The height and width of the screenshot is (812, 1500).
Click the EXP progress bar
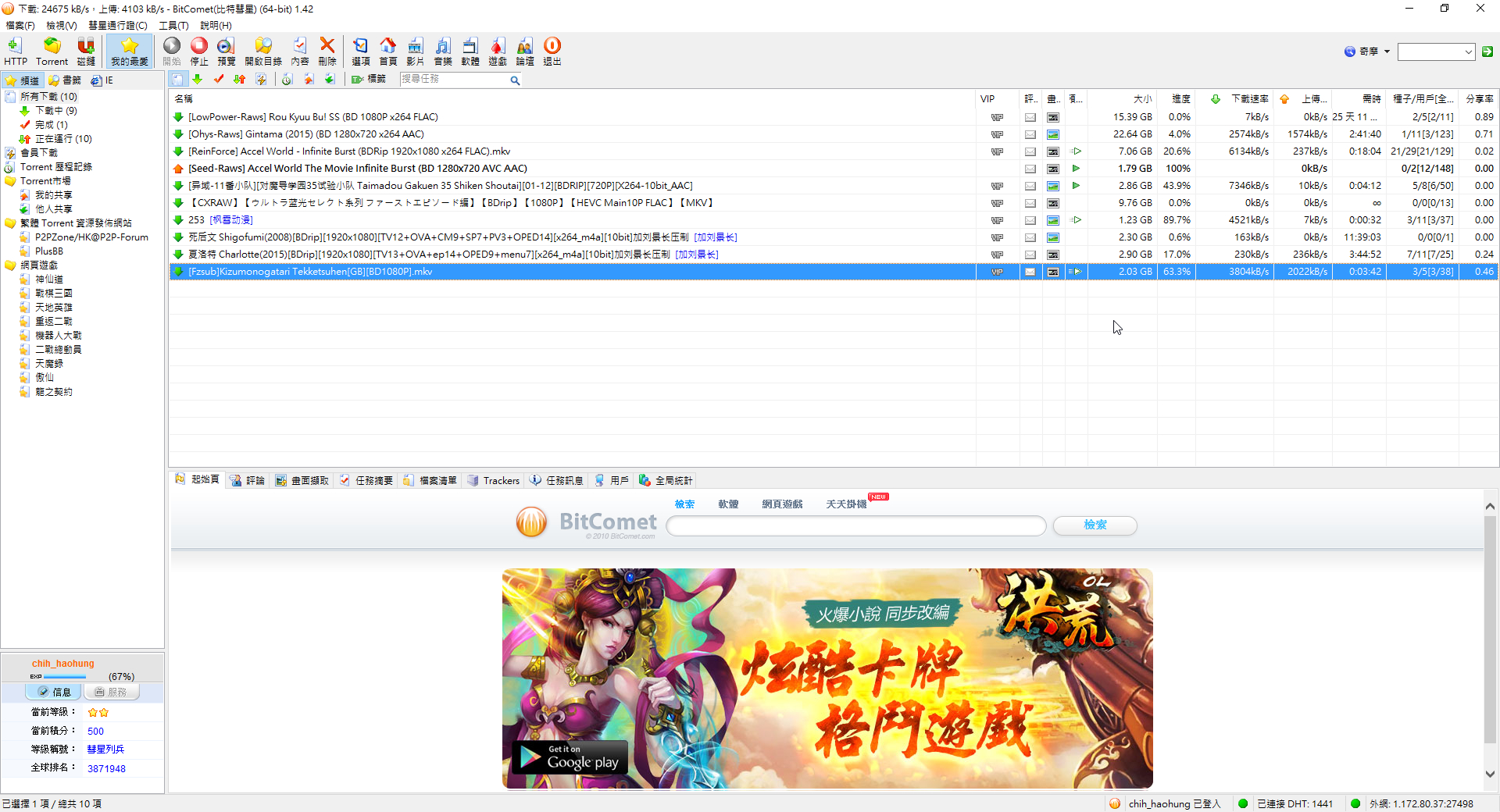(66, 677)
